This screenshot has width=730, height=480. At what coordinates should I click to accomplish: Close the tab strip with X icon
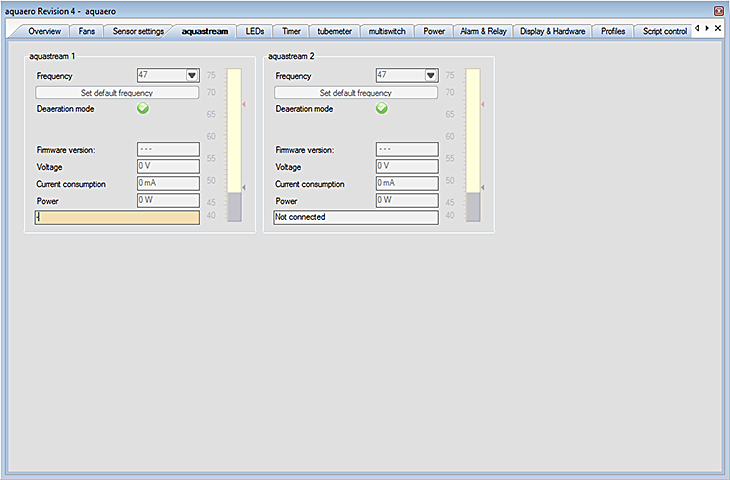point(717,29)
